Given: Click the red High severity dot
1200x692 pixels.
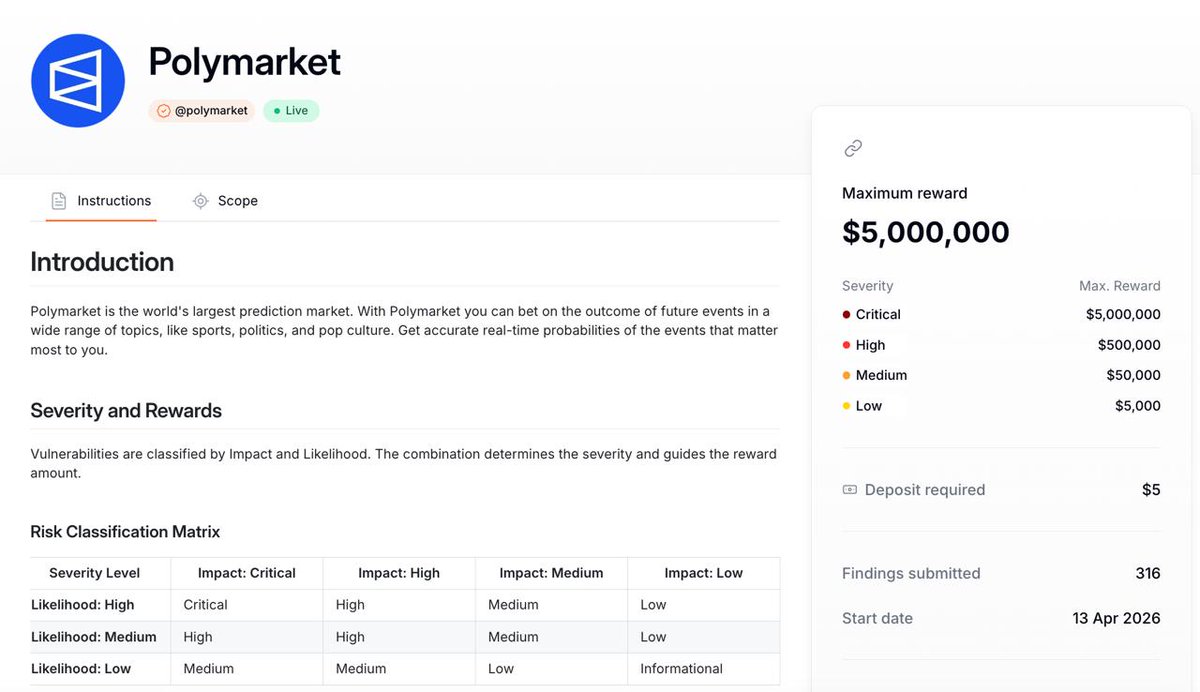Looking at the screenshot, I should pyautogui.click(x=847, y=345).
